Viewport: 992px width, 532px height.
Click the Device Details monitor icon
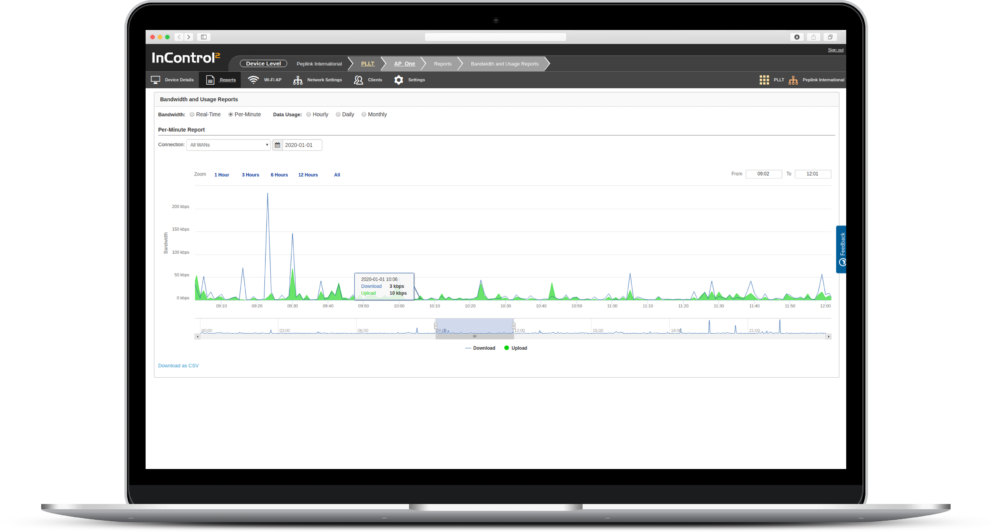tap(156, 80)
